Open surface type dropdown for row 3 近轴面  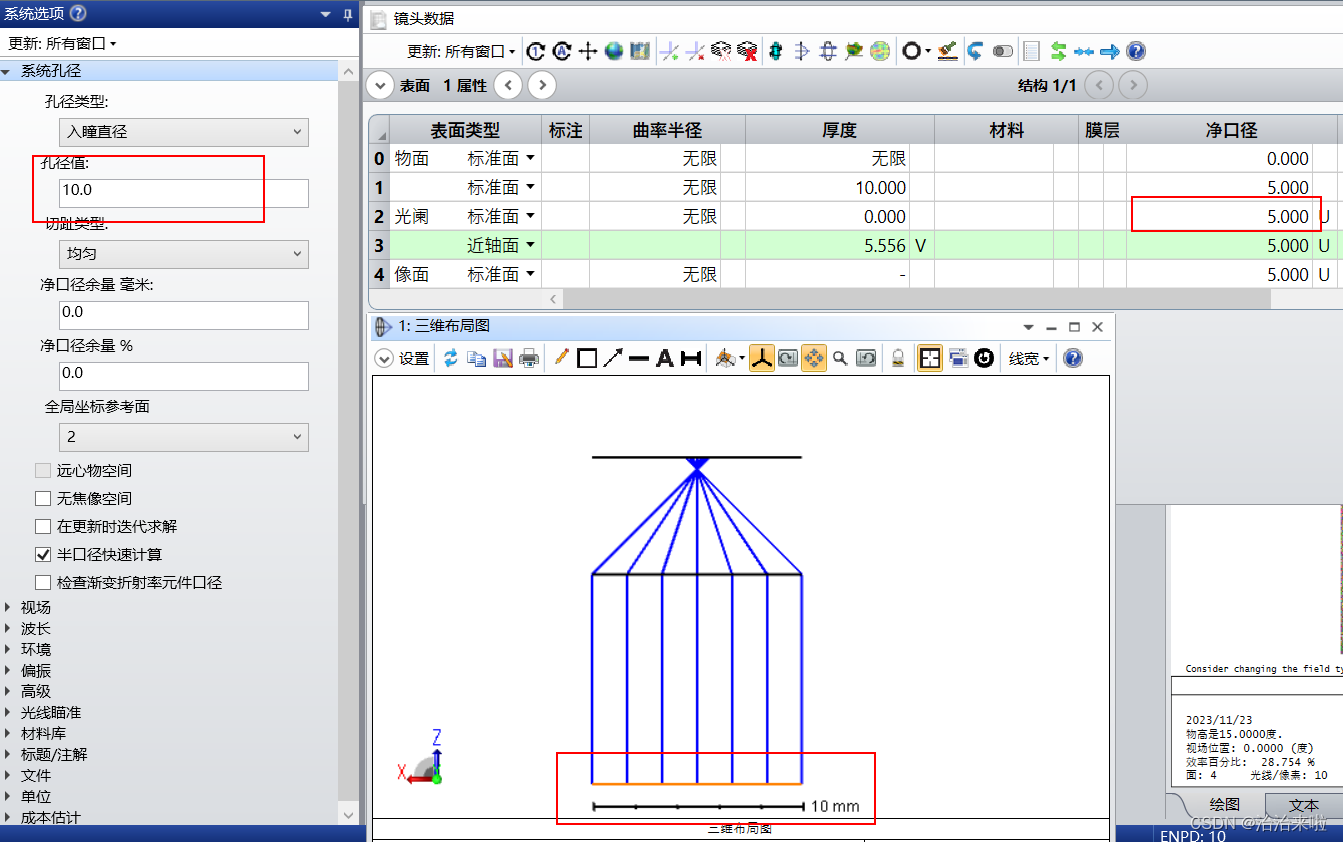530,245
